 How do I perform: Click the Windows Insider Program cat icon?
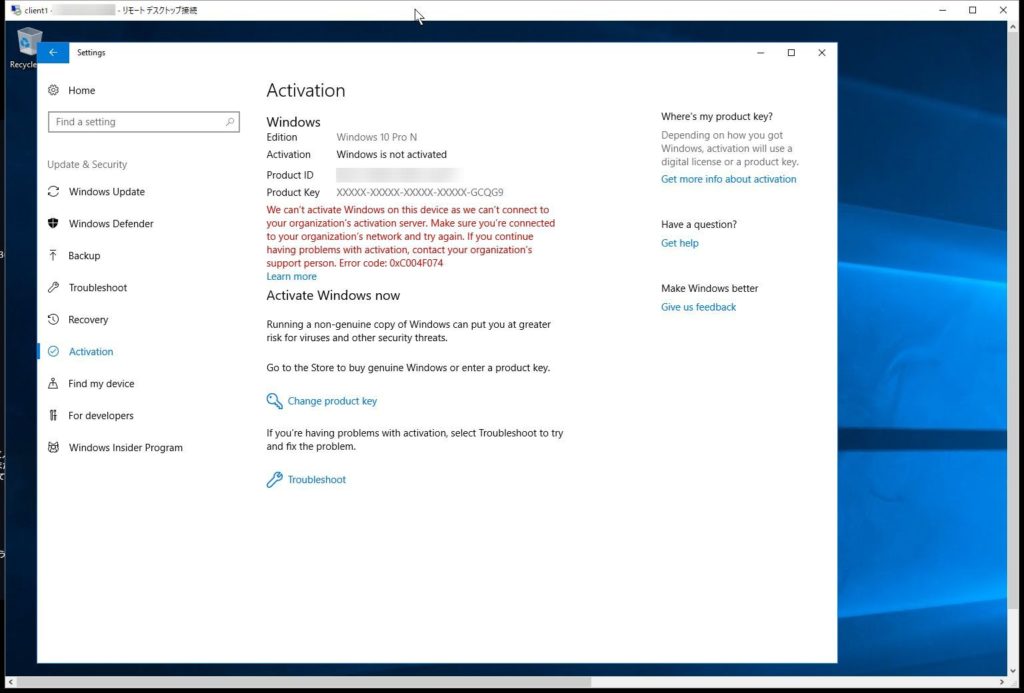pyautogui.click(x=54, y=447)
